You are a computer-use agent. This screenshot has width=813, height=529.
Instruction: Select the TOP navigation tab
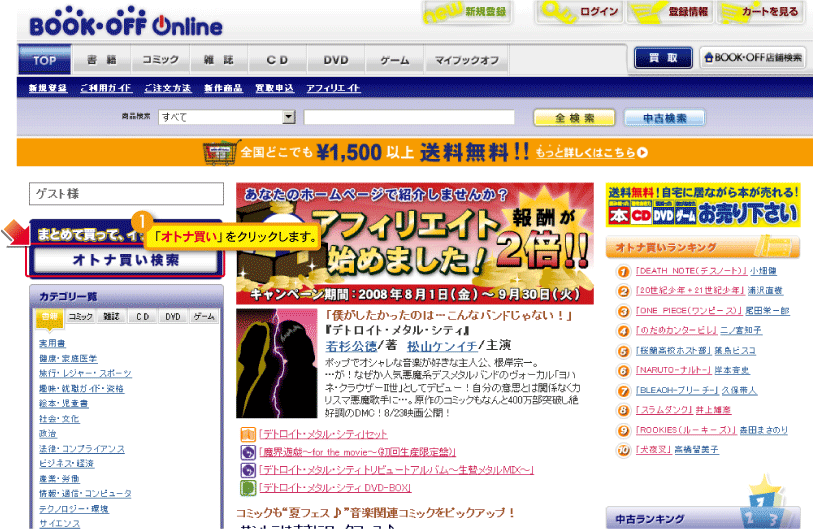point(45,60)
